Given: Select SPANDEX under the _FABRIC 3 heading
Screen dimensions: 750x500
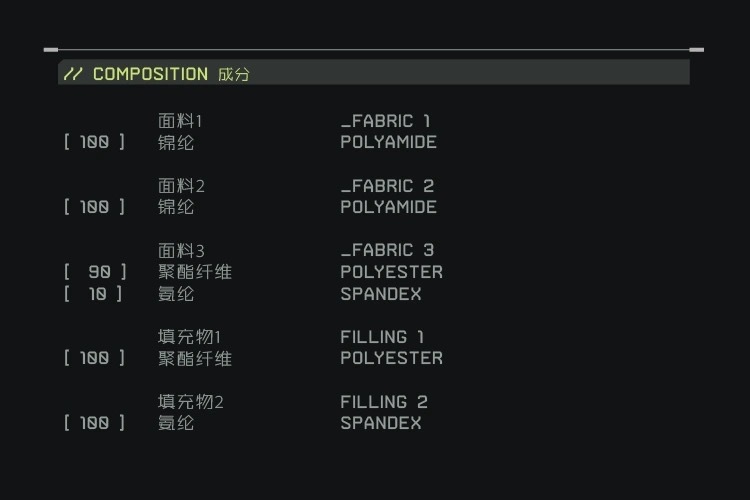Looking at the screenshot, I should (x=381, y=294).
